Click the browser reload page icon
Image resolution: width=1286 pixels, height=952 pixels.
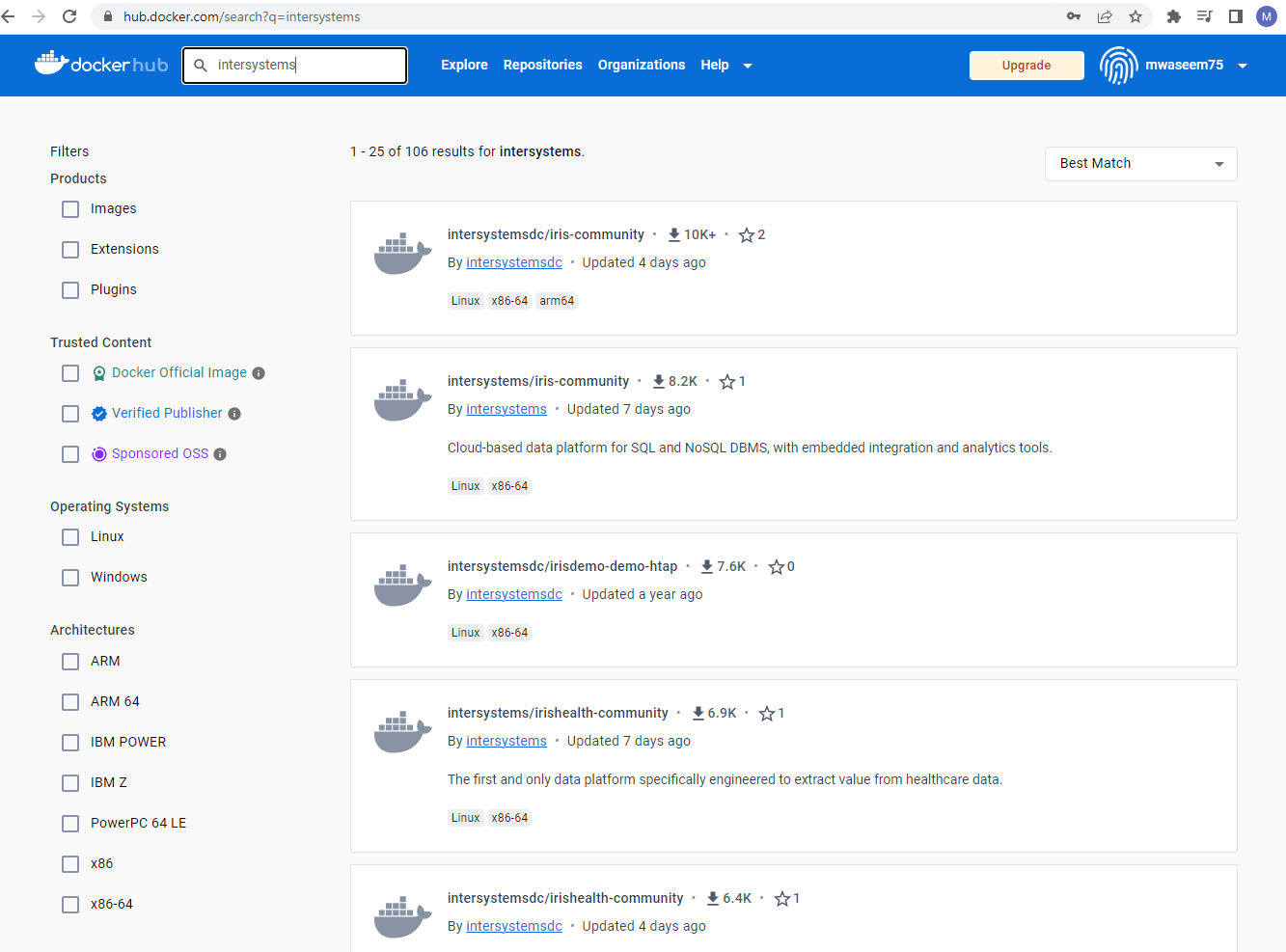tap(69, 16)
